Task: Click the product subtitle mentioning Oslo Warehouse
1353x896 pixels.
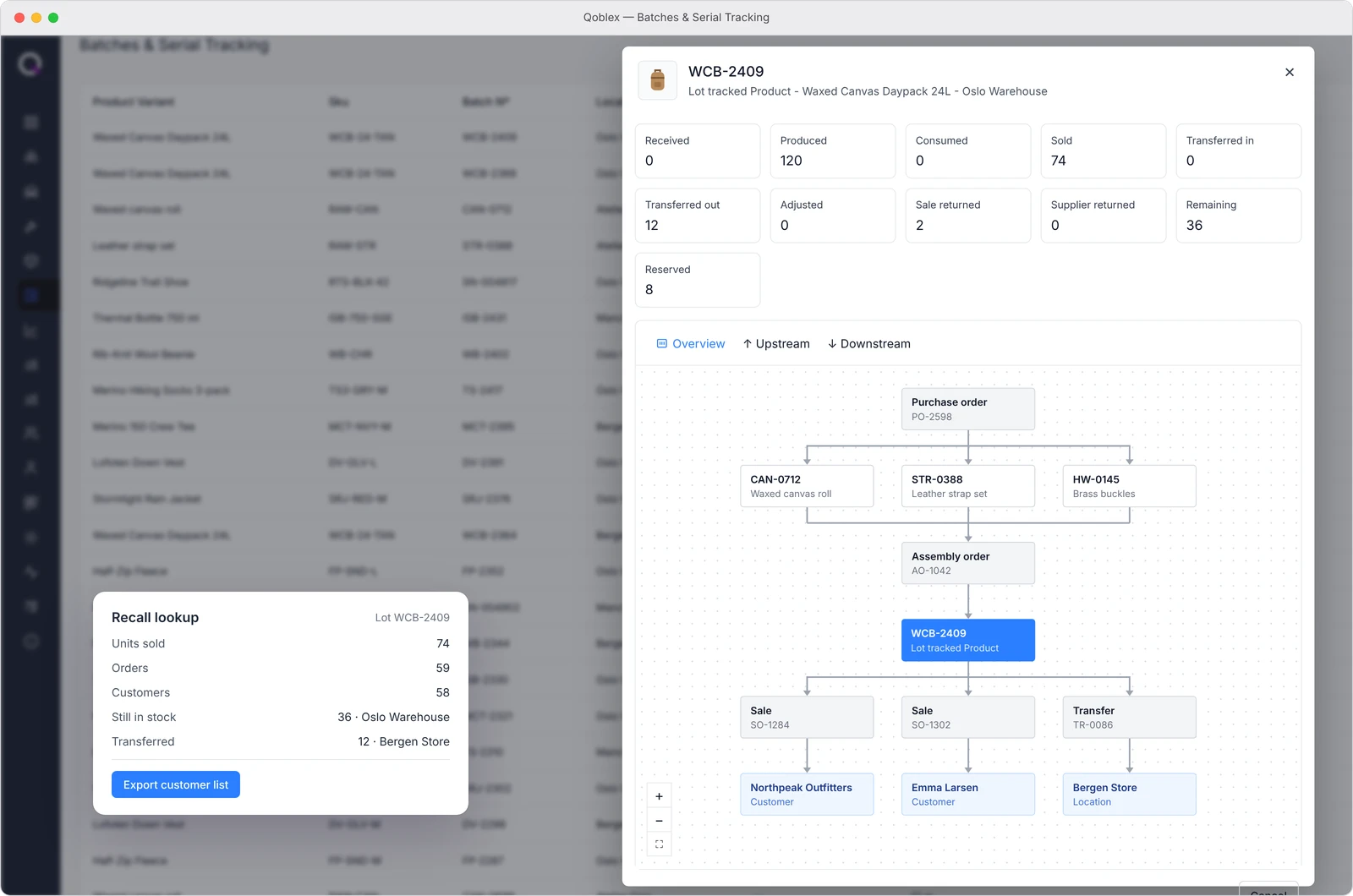Action: click(x=868, y=91)
